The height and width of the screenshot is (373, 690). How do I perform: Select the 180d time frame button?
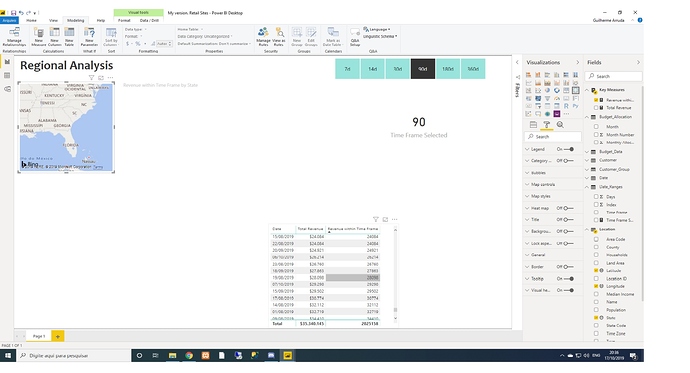[448, 69]
